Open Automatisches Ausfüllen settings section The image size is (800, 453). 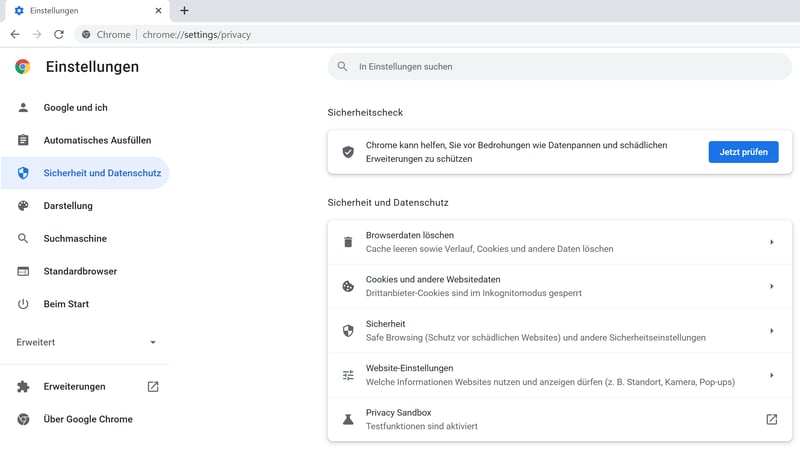coord(97,141)
